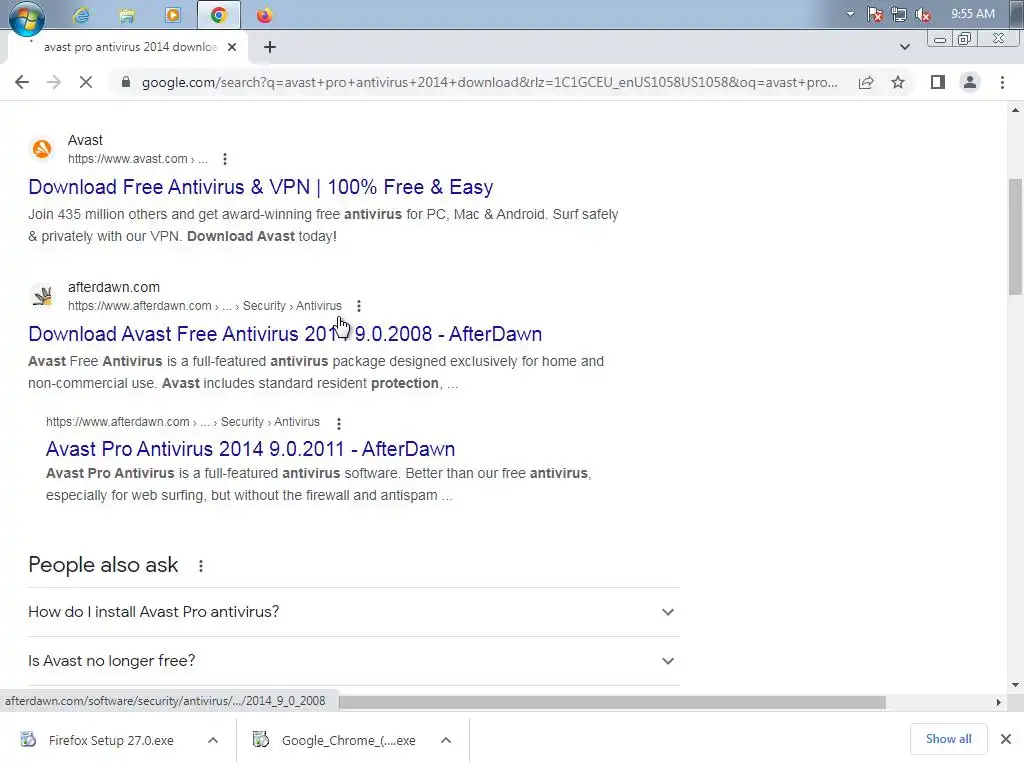Screen dimensions: 1024x768
Task: Open Windows Media Player taskbar icon
Action: coord(172,15)
